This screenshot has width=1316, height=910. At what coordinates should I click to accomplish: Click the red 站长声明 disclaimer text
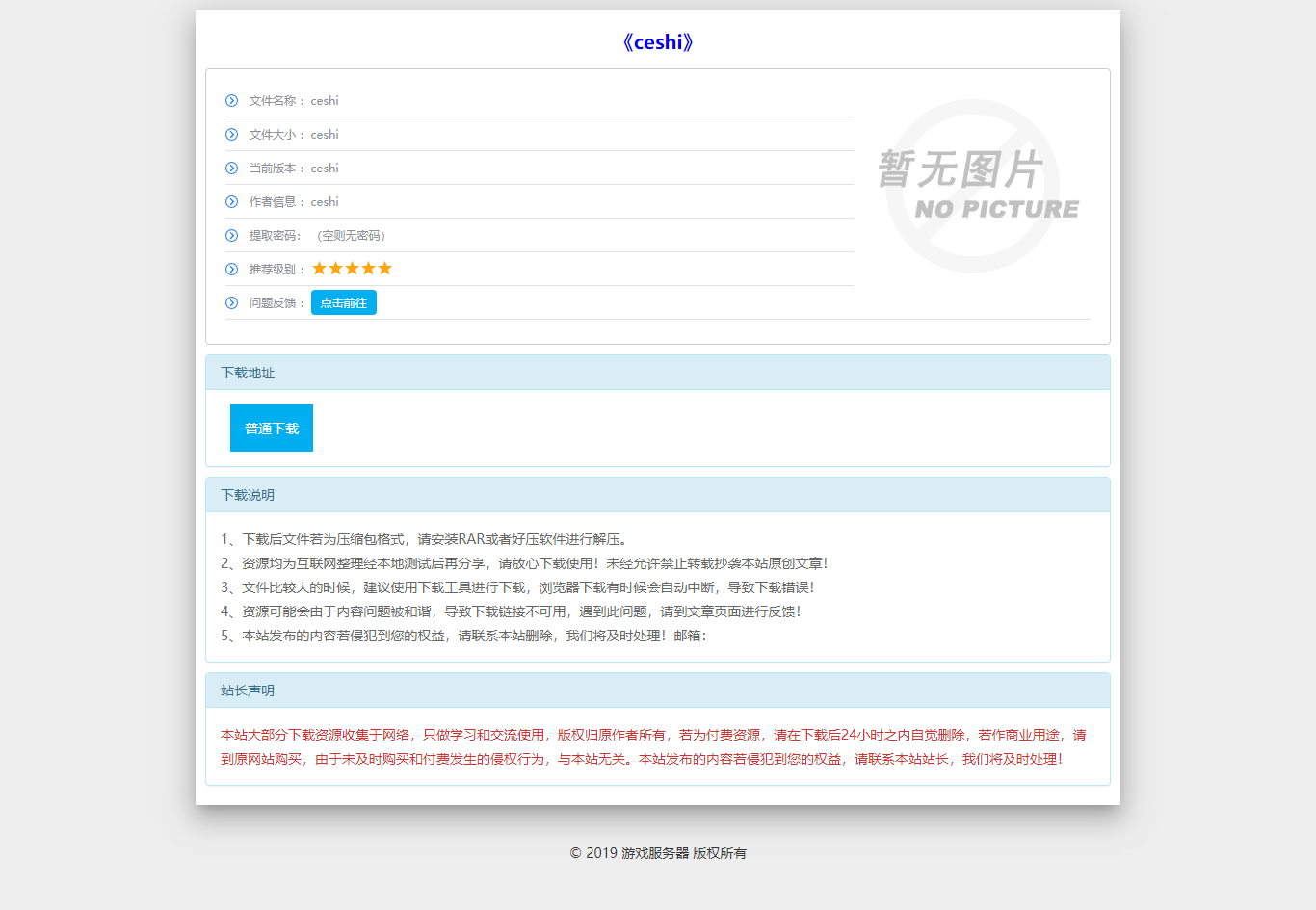pyautogui.click(x=653, y=747)
